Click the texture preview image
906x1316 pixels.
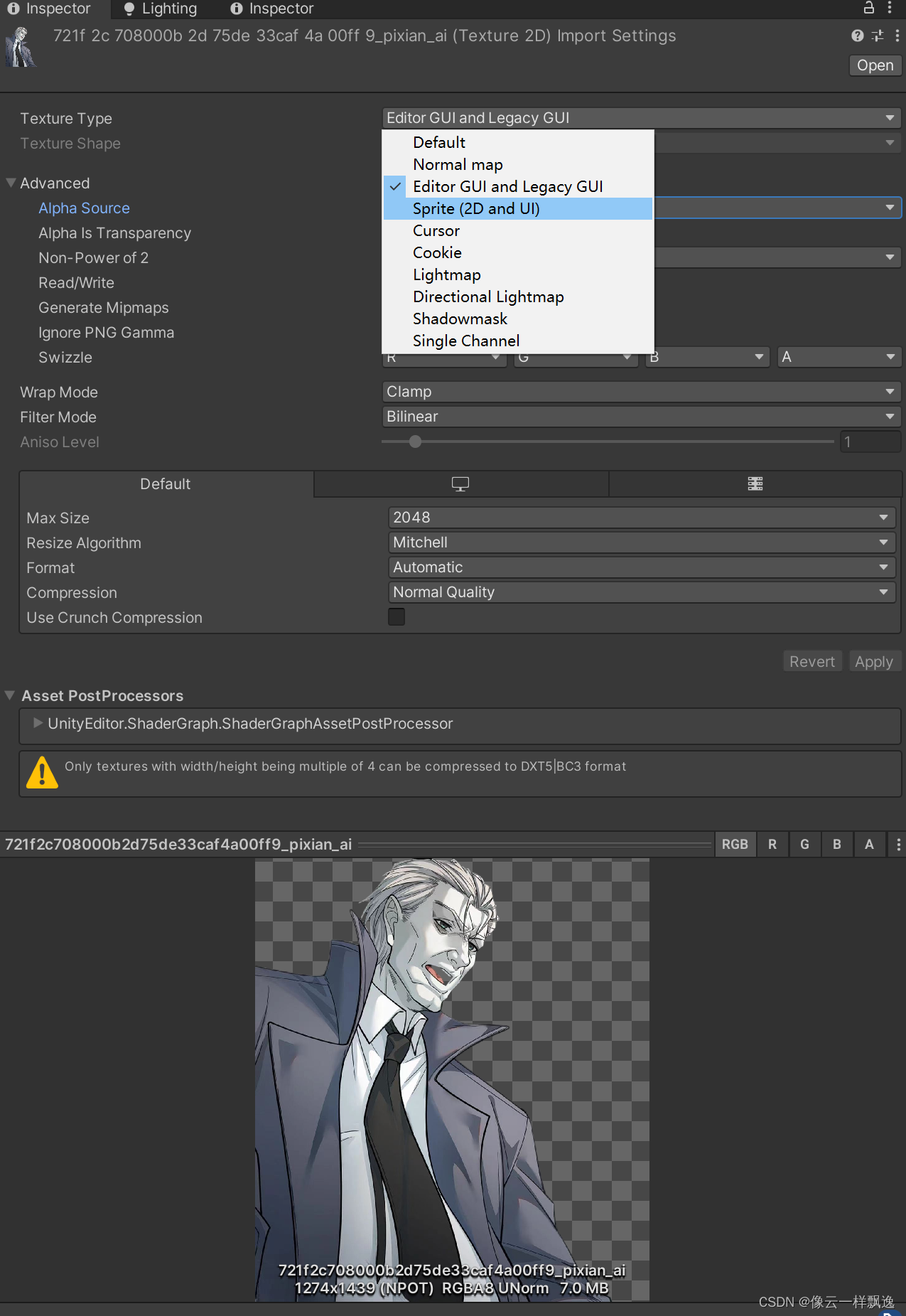(x=452, y=1080)
